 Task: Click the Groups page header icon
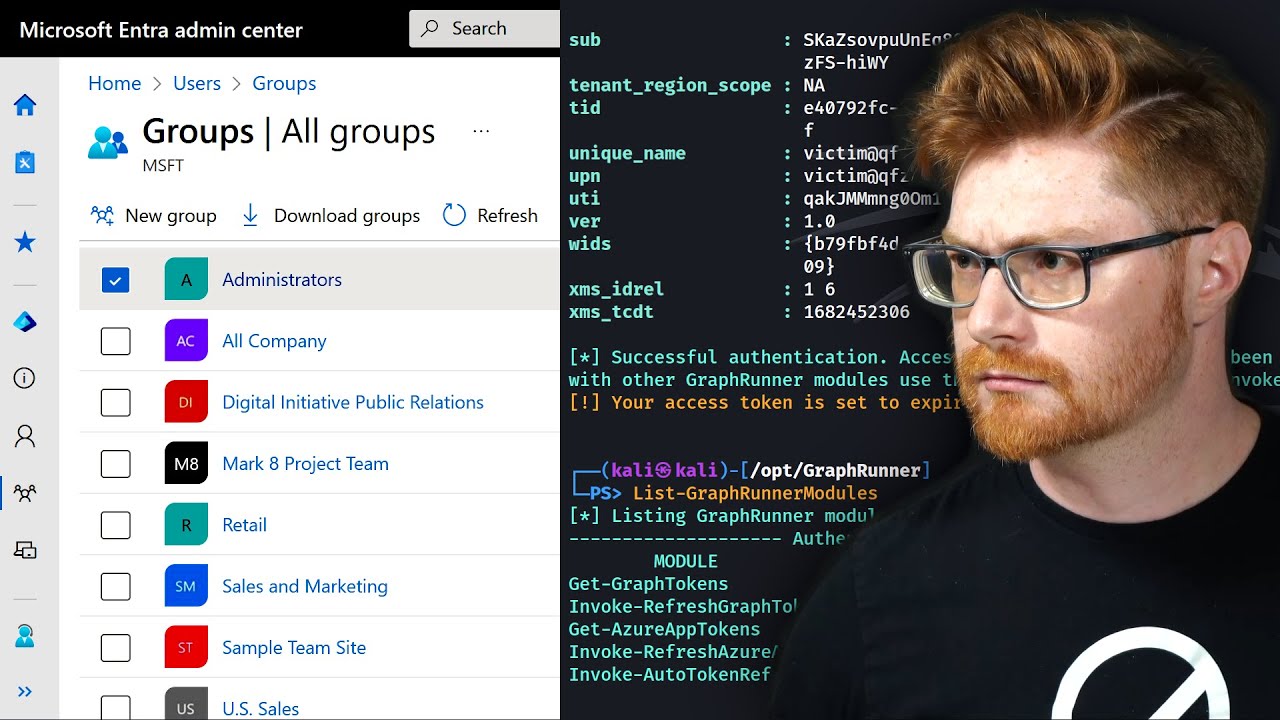tap(107, 143)
